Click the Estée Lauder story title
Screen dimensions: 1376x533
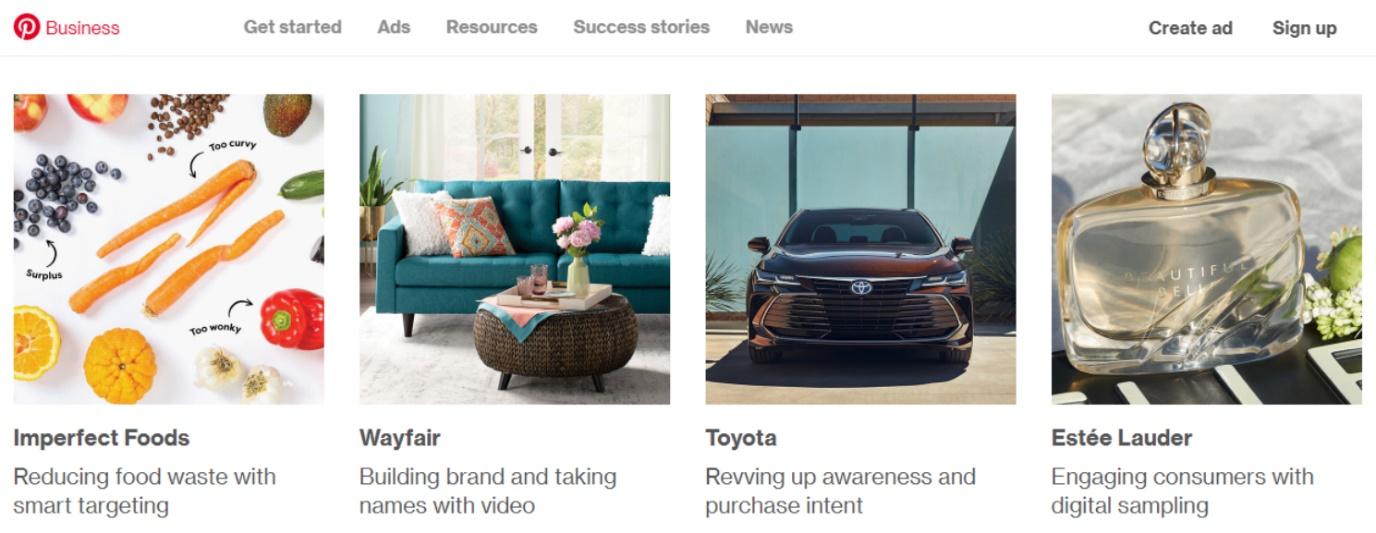(1121, 438)
